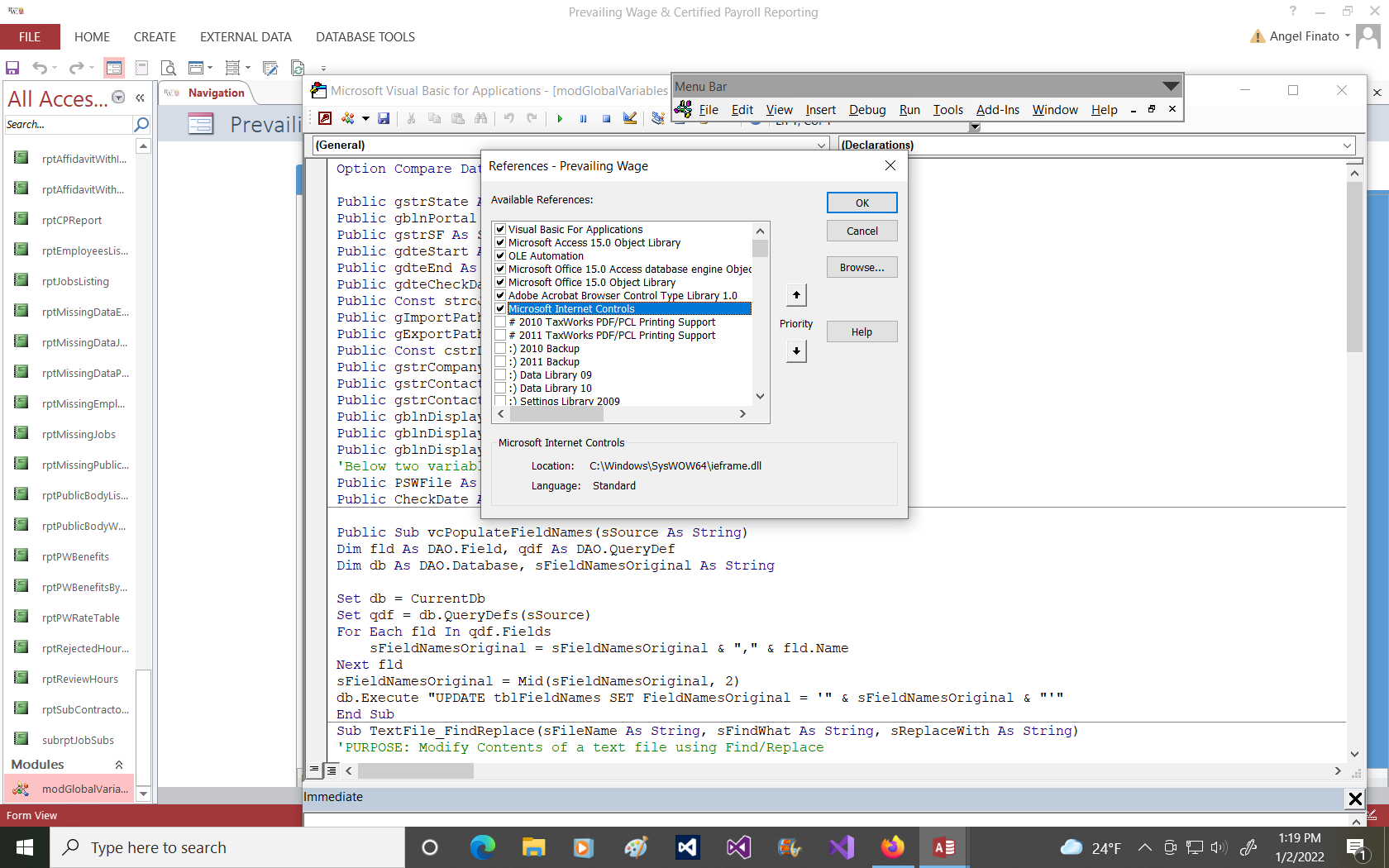Move reference priority up with arrow button

point(796,295)
